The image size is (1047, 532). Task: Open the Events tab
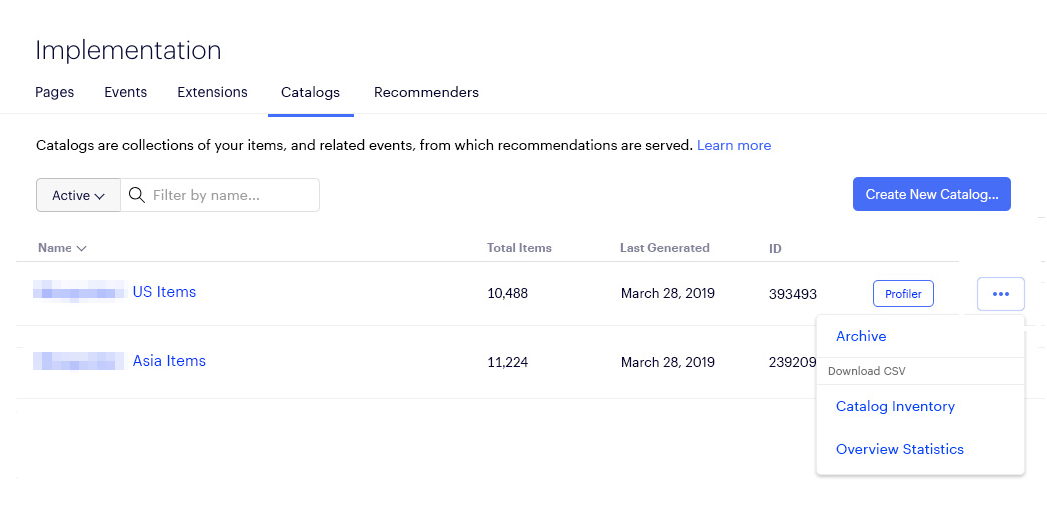point(125,92)
